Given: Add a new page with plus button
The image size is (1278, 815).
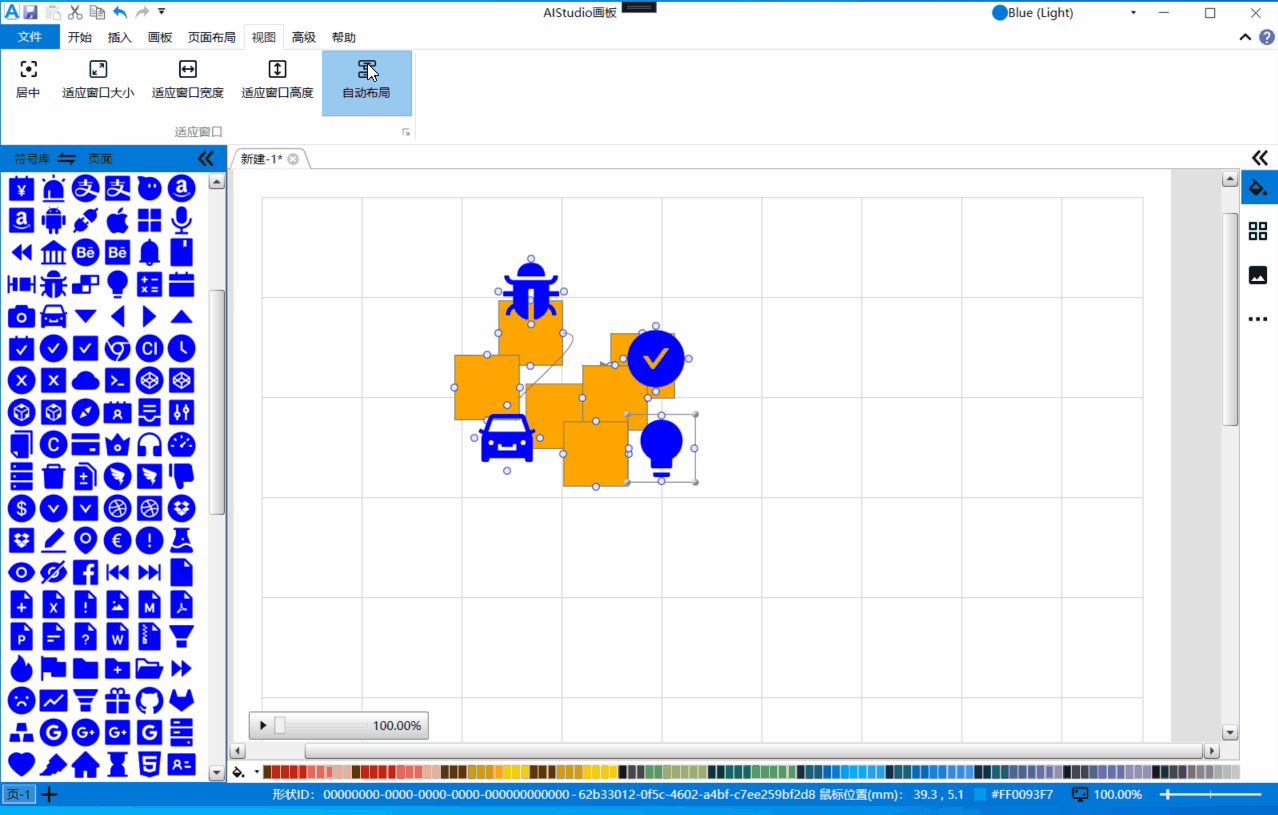Looking at the screenshot, I should pos(48,795).
